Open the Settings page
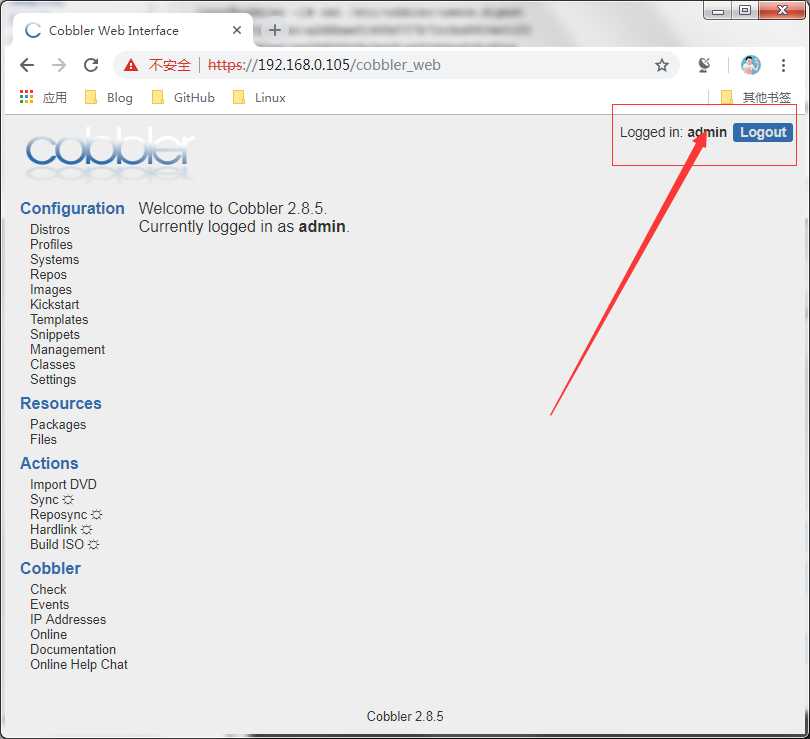This screenshot has width=810, height=739. point(53,380)
